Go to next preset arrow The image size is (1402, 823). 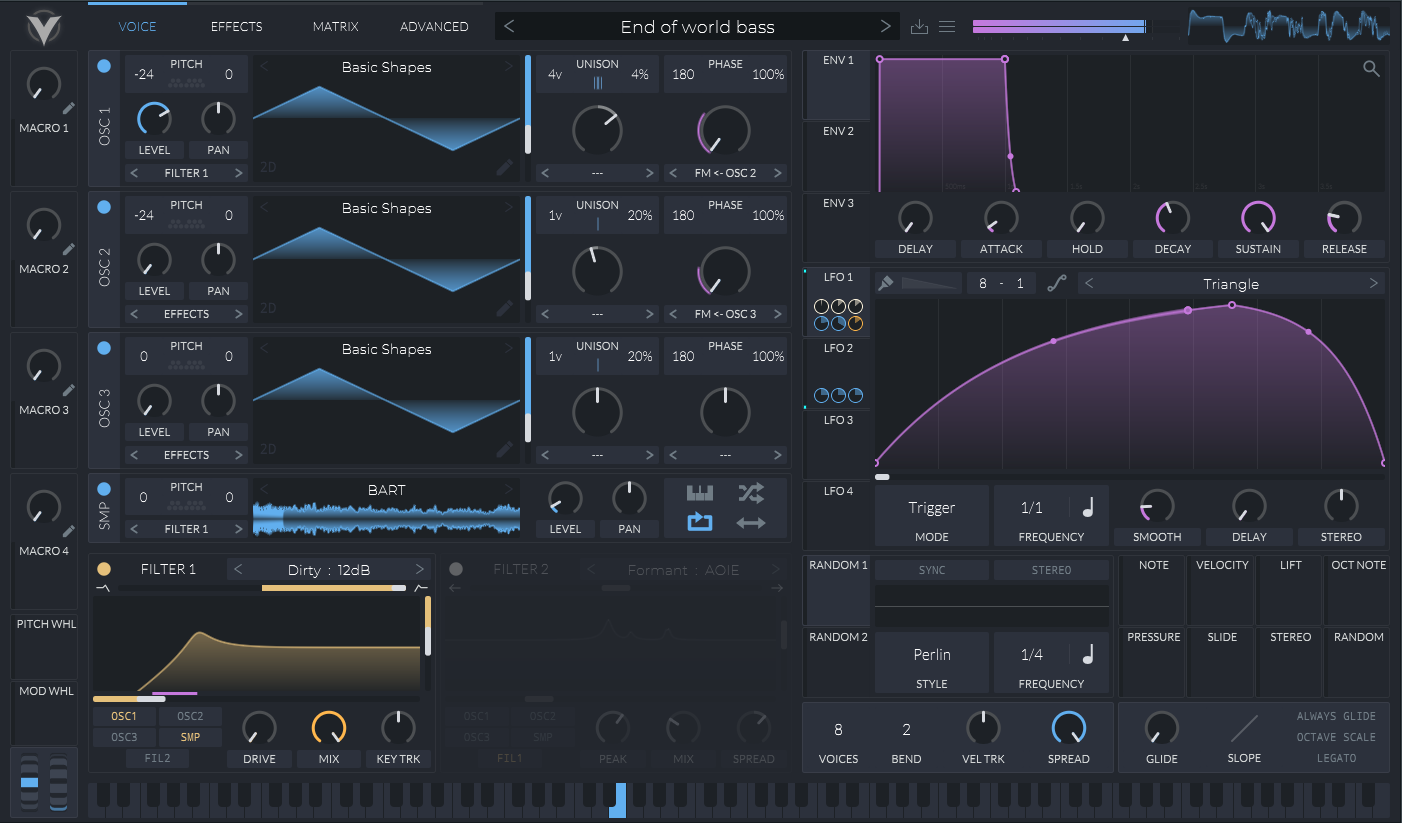(x=885, y=27)
